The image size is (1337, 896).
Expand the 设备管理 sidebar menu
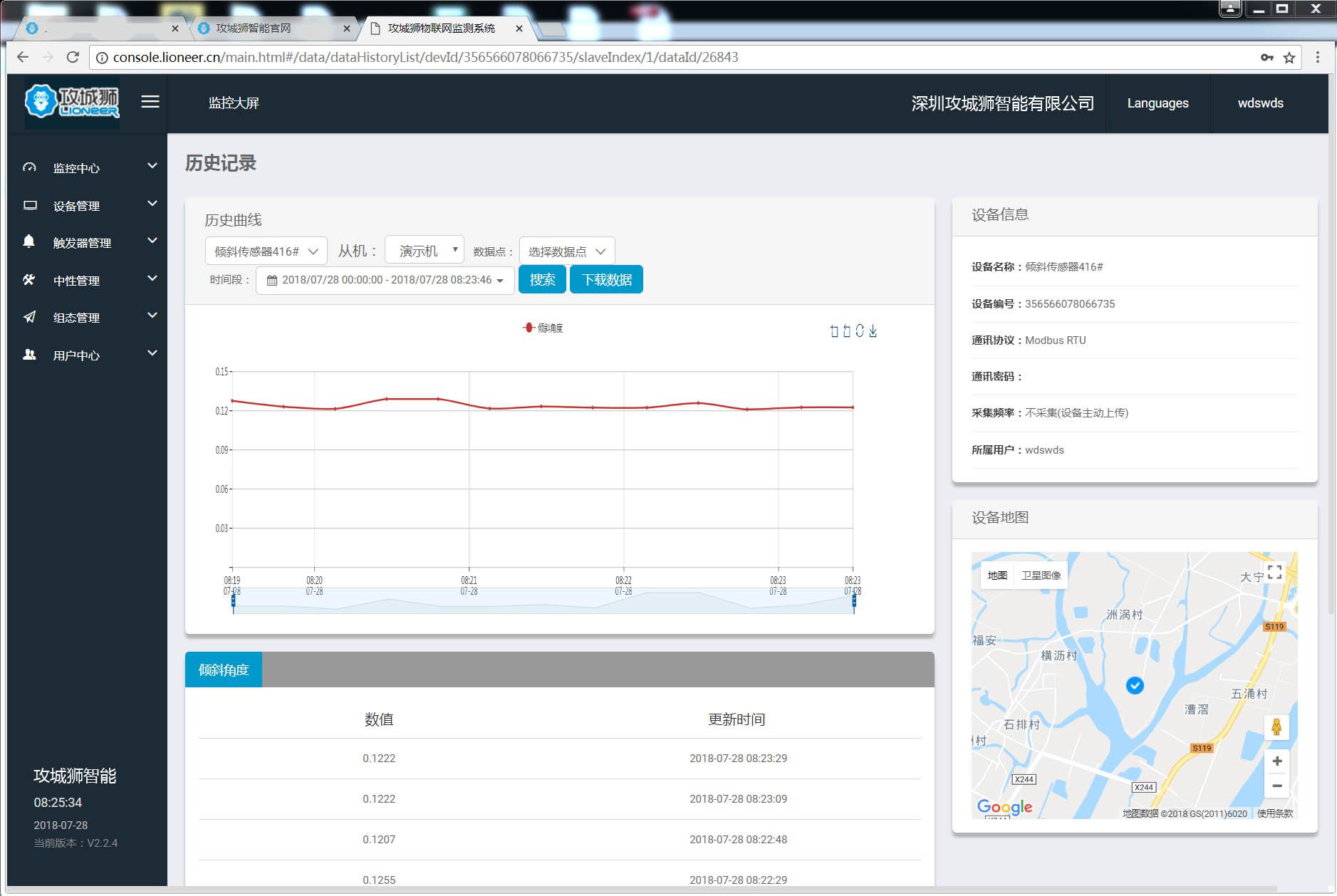click(x=88, y=205)
